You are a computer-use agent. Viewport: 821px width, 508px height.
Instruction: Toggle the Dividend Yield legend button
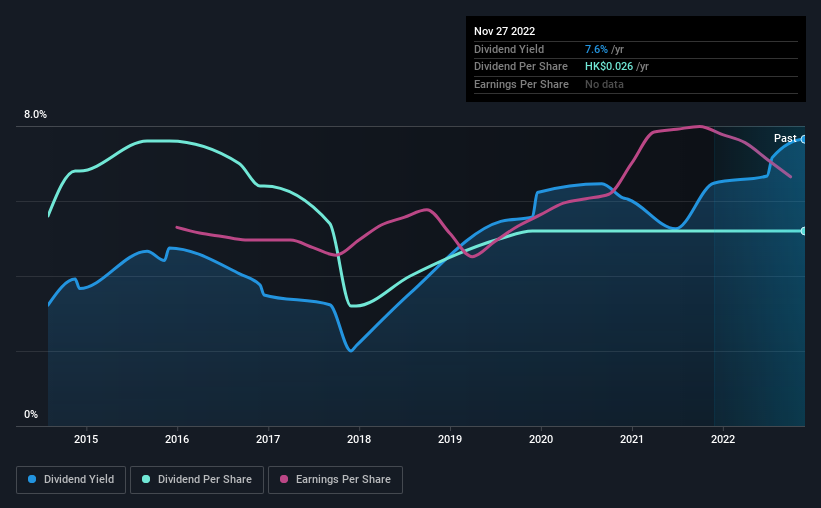tap(71, 480)
